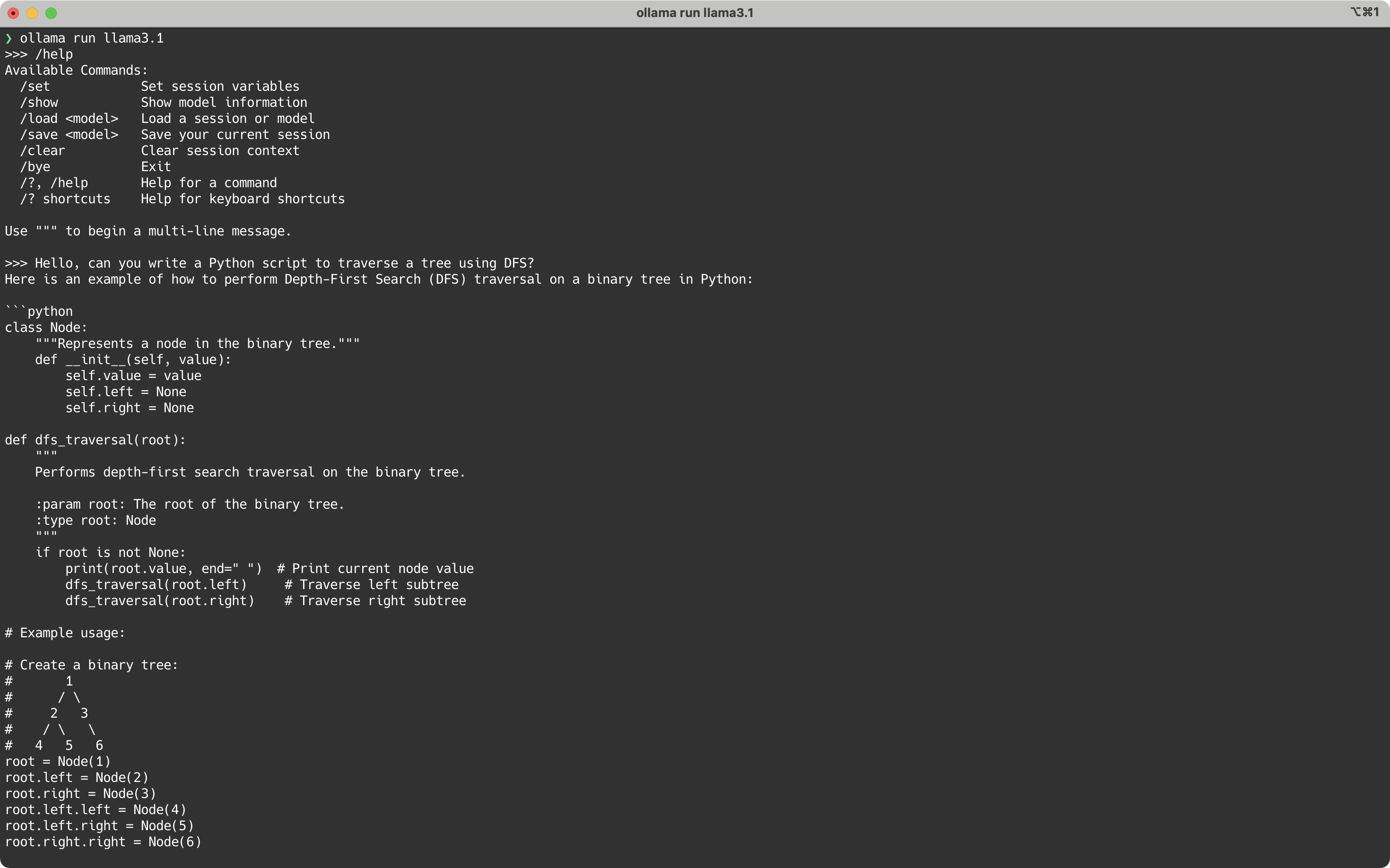Click the '/clear' command entry

click(43, 151)
